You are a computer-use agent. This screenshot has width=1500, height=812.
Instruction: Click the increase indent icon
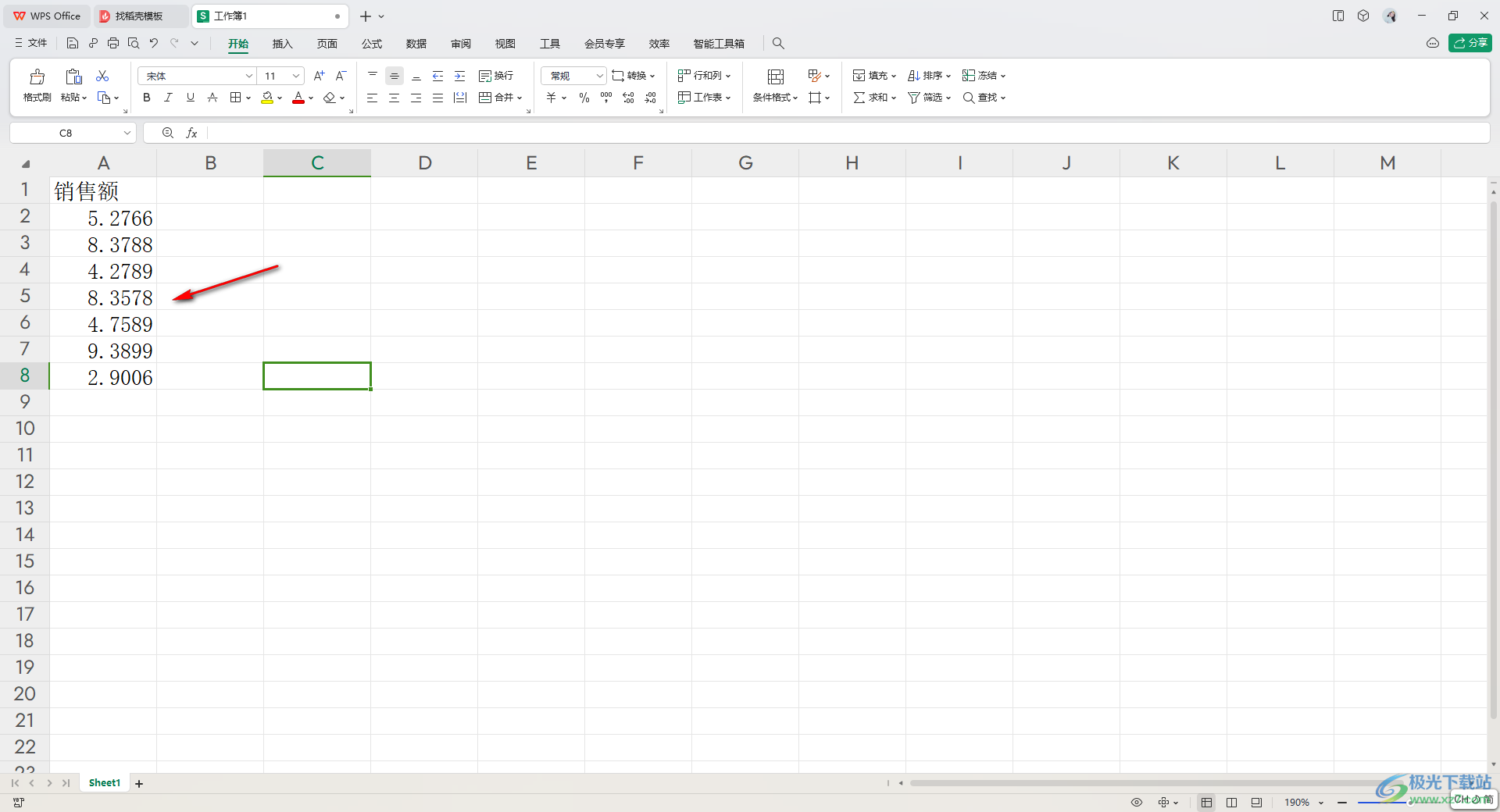pos(459,76)
